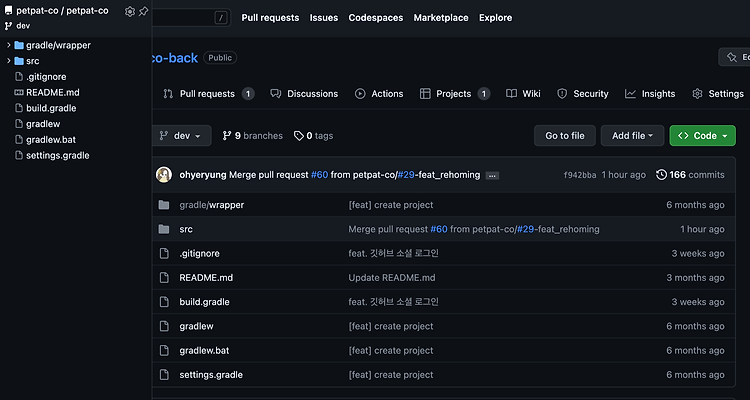Open commit message on .gitignore row
This screenshot has width=750, height=400.
tap(393, 254)
